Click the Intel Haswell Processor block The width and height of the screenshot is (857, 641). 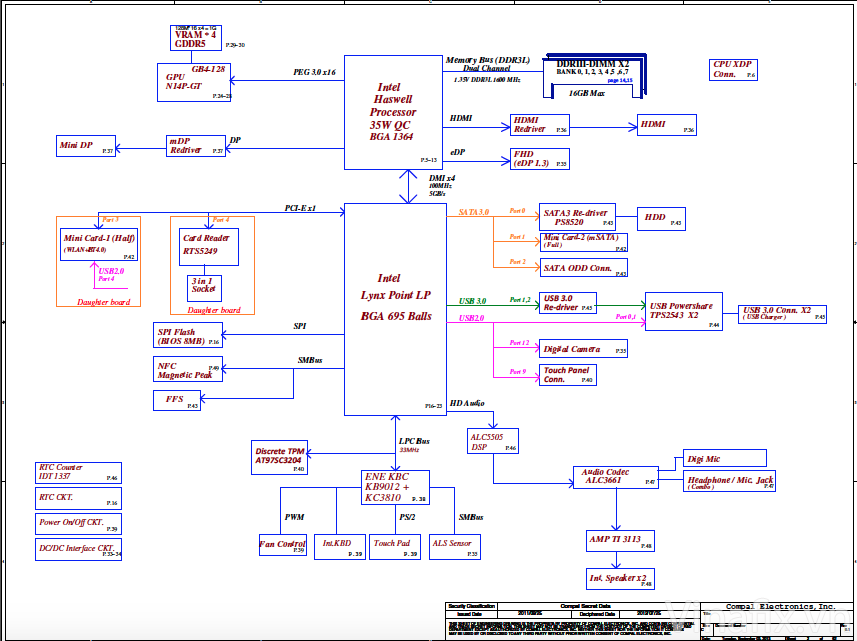393,112
